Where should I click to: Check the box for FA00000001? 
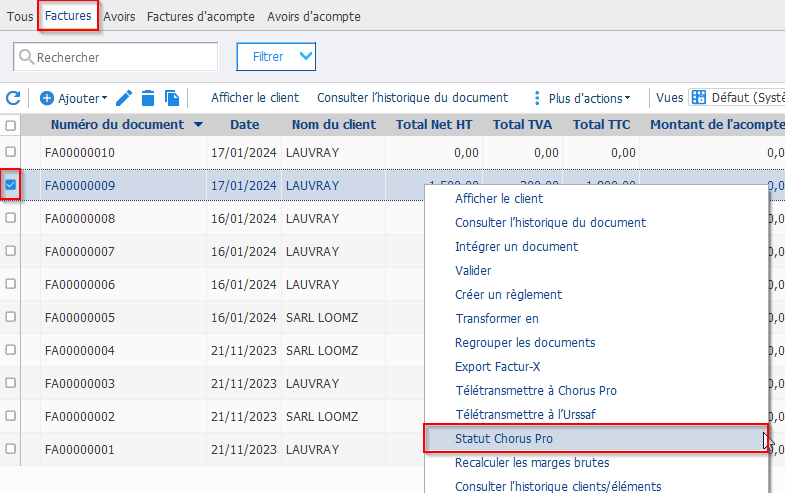(10, 449)
